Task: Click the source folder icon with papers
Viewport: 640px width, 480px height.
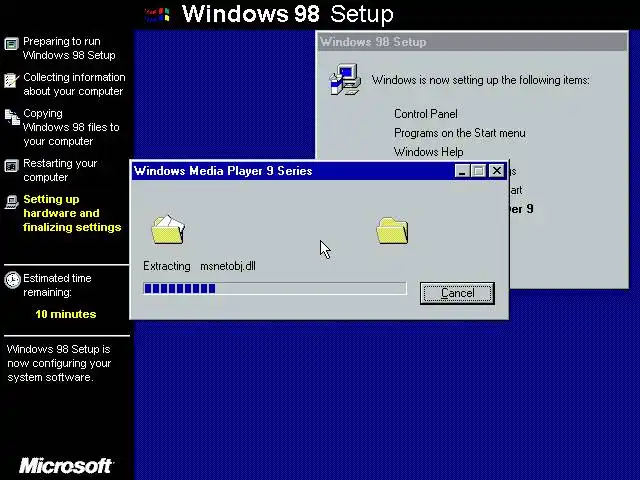Action: [x=168, y=230]
